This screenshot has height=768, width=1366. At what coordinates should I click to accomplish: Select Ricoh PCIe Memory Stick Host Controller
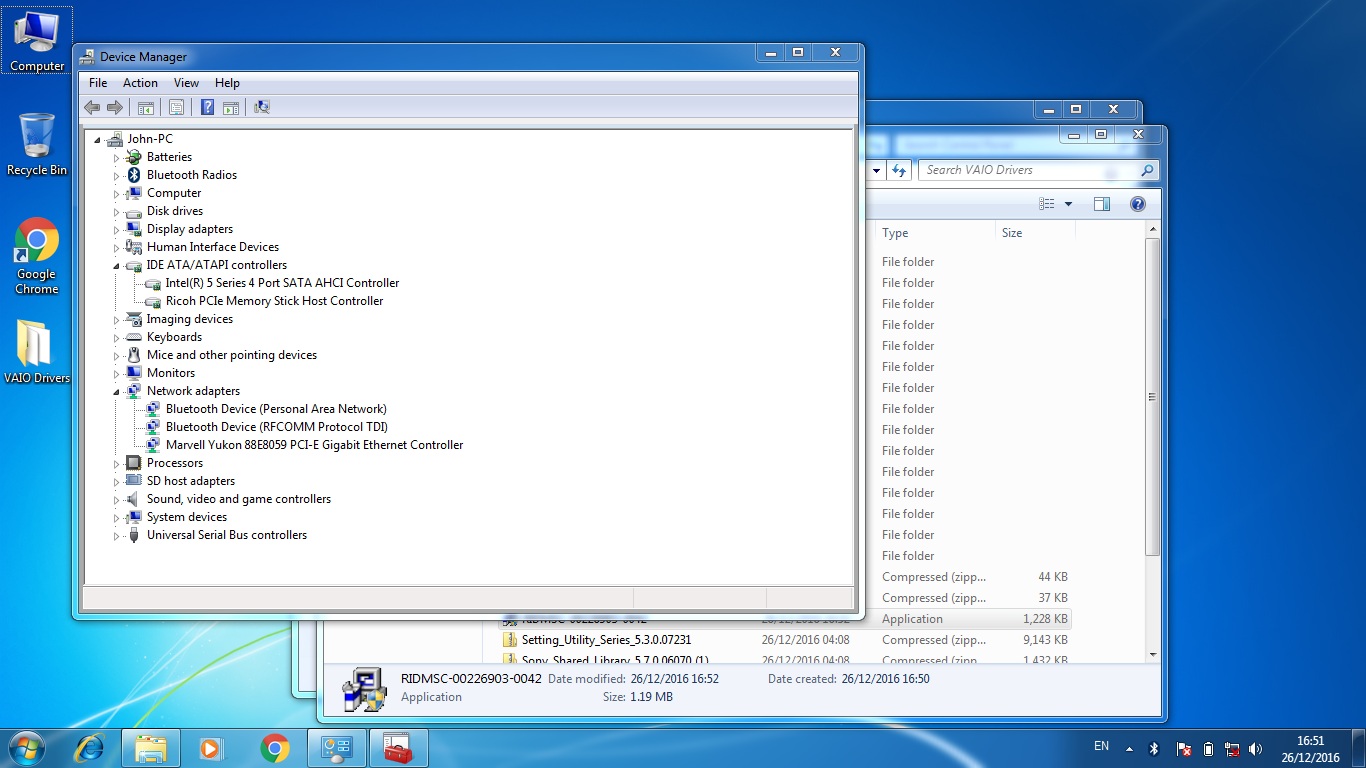point(274,301)
